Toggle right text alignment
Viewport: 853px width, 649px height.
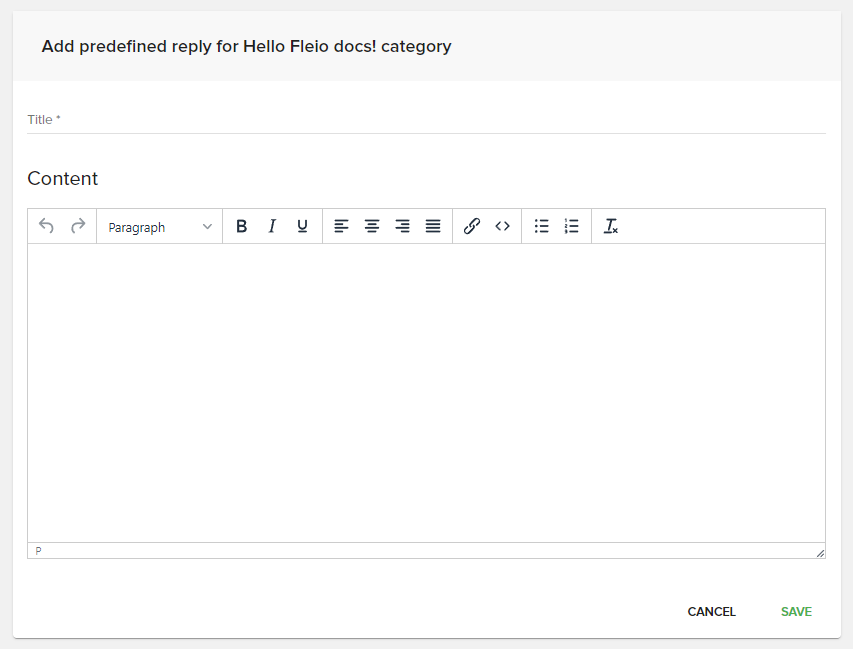pos(402,226)
